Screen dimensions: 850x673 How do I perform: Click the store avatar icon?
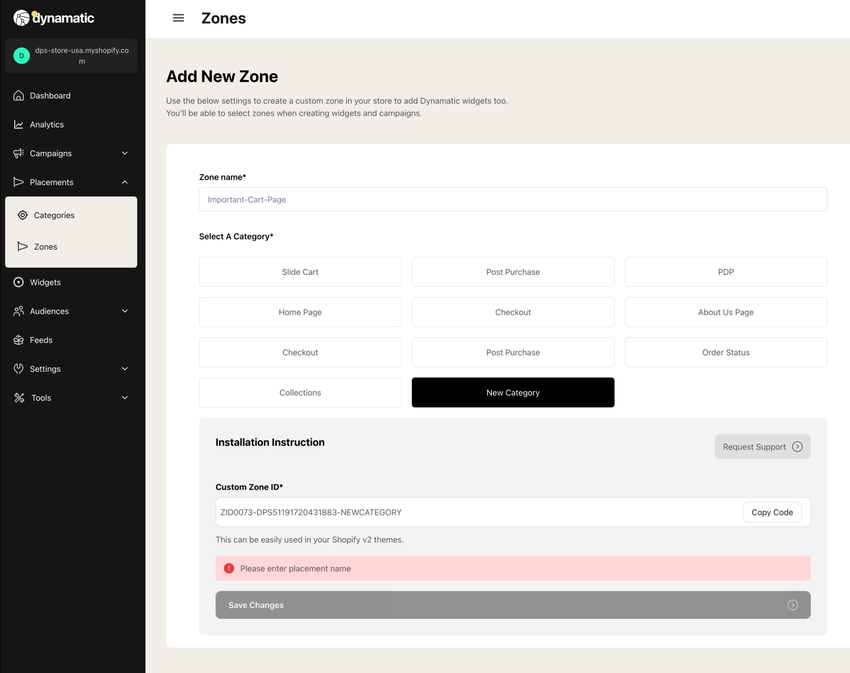click(22, 55)
